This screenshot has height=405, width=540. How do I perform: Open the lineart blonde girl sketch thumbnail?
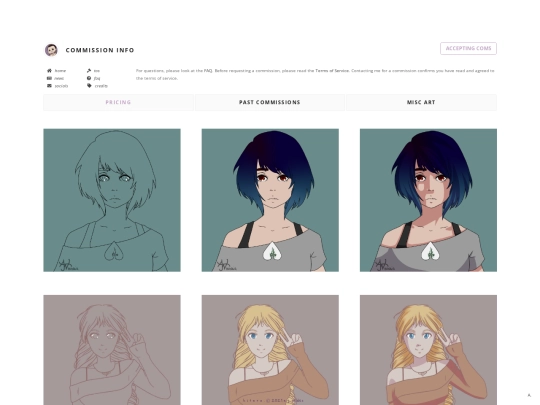[112, 350]
